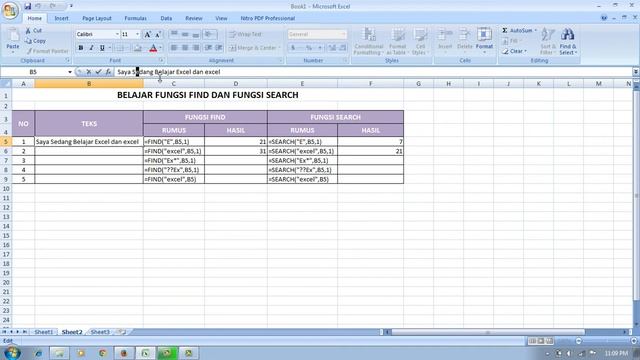Open Find & Select

pos(568,41)
